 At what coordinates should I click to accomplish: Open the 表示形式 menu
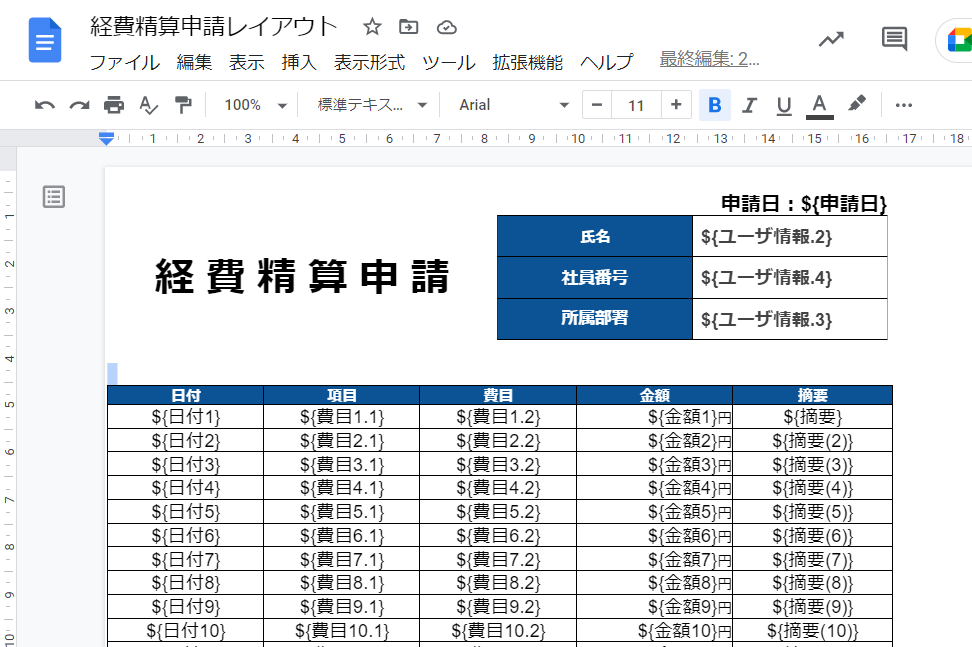coord(369,62)
